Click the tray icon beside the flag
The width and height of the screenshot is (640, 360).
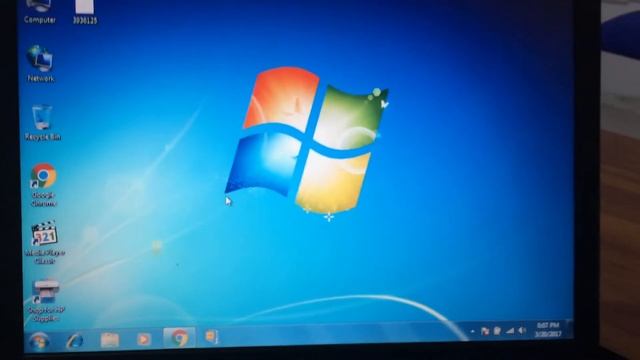click(x=497, y=331)
